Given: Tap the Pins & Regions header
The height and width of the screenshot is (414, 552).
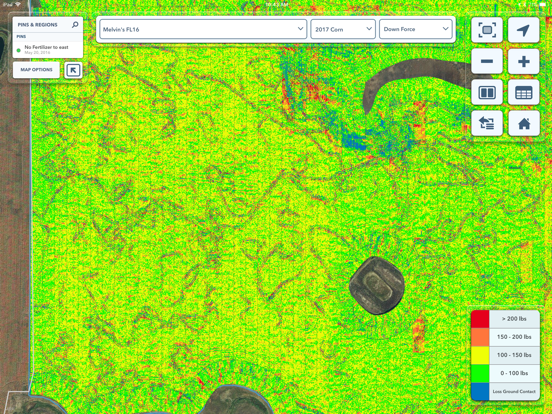Looking at the screenshot, I should click(x=37, y=25).
